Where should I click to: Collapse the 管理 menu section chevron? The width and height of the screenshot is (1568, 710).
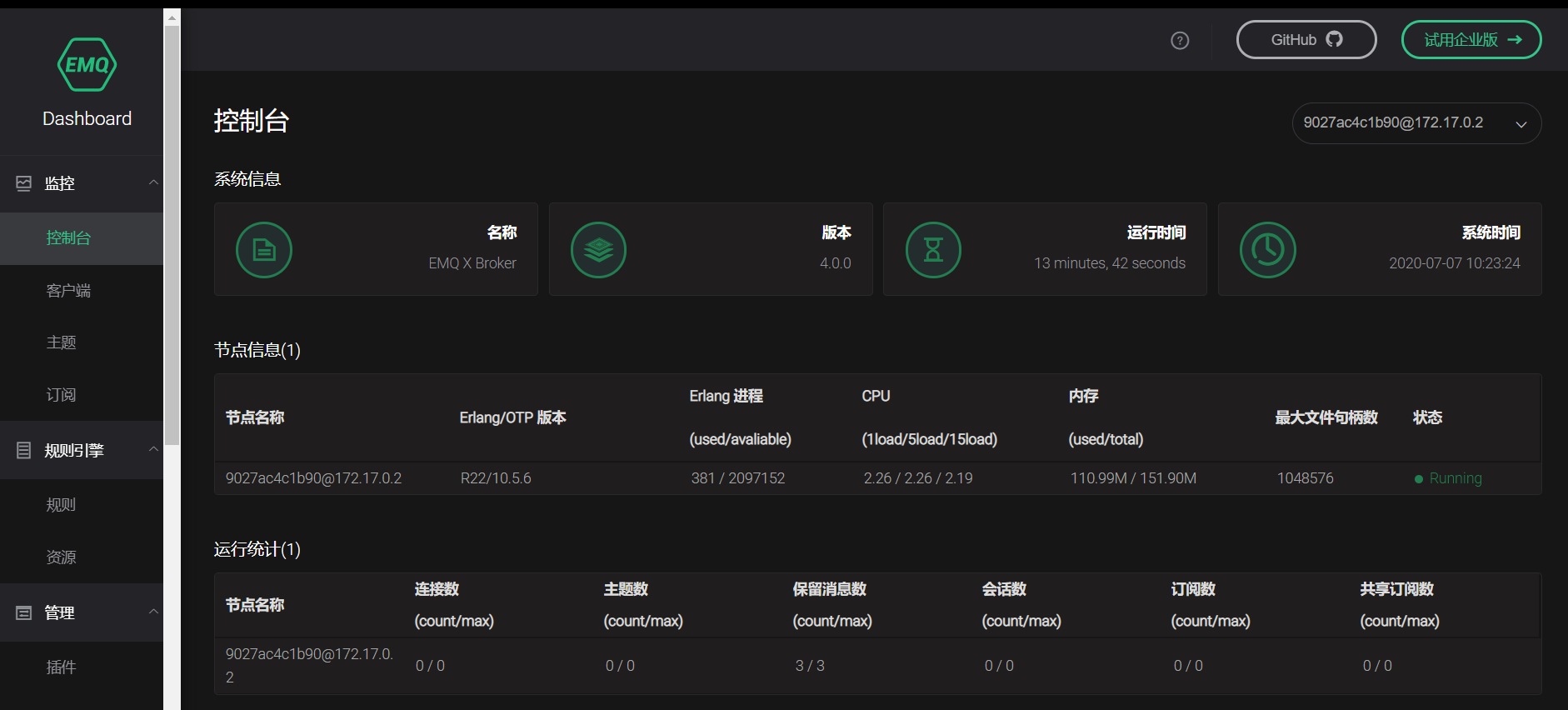coord(153,612)
